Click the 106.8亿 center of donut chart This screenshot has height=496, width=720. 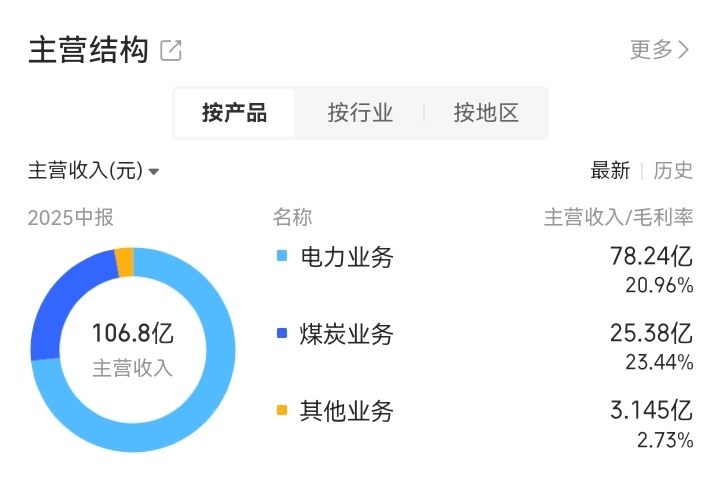pos(133,333)
